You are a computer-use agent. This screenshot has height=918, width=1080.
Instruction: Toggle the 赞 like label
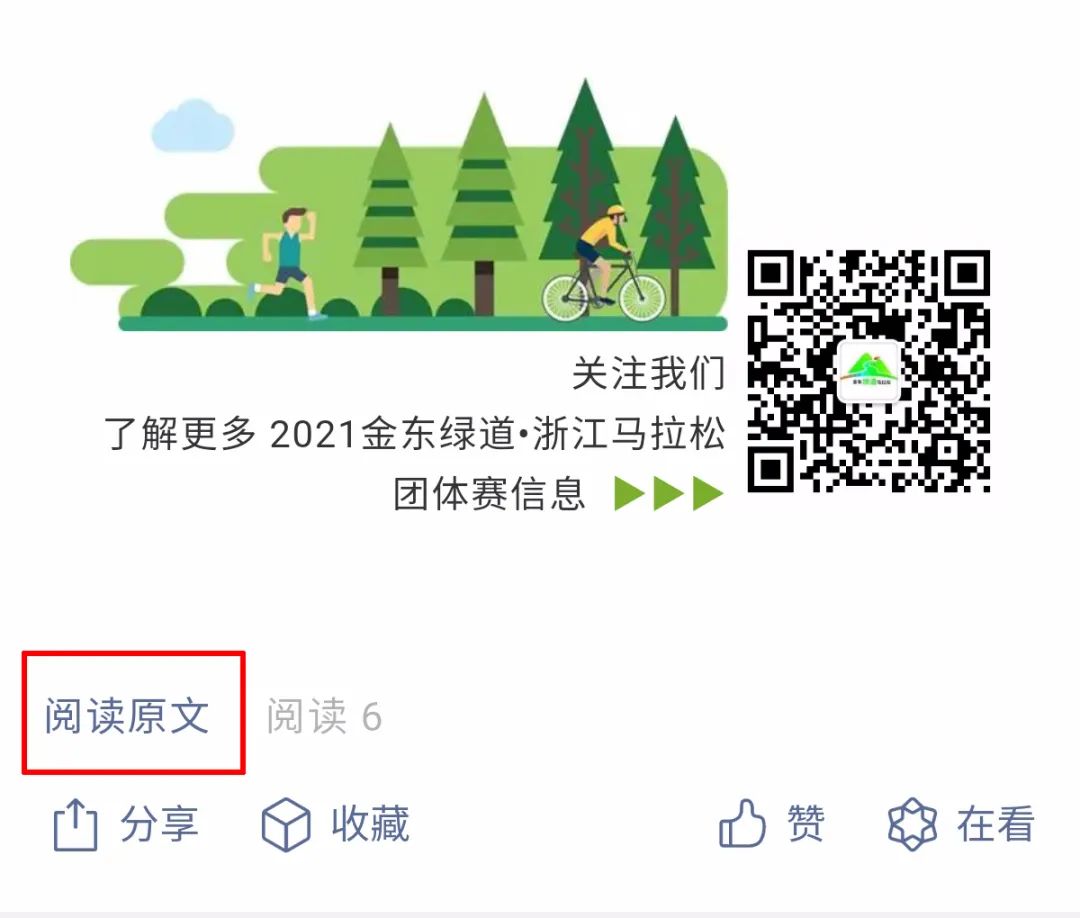point(806,824)
